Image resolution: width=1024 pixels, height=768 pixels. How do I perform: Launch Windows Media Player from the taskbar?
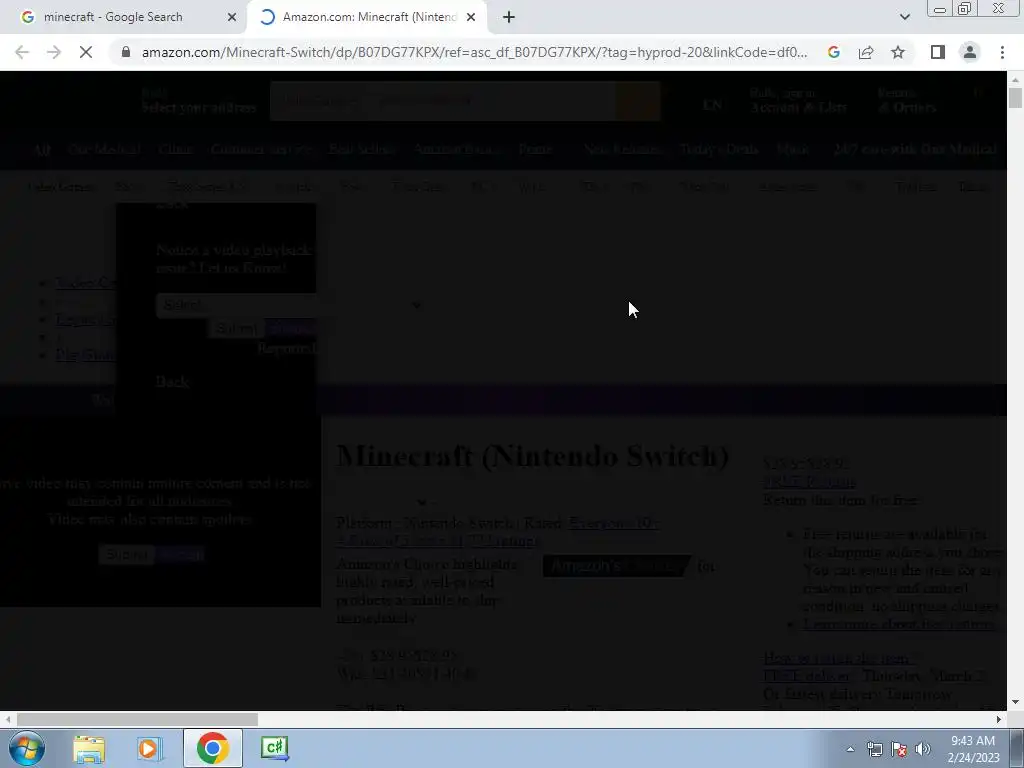pos(149,748)
